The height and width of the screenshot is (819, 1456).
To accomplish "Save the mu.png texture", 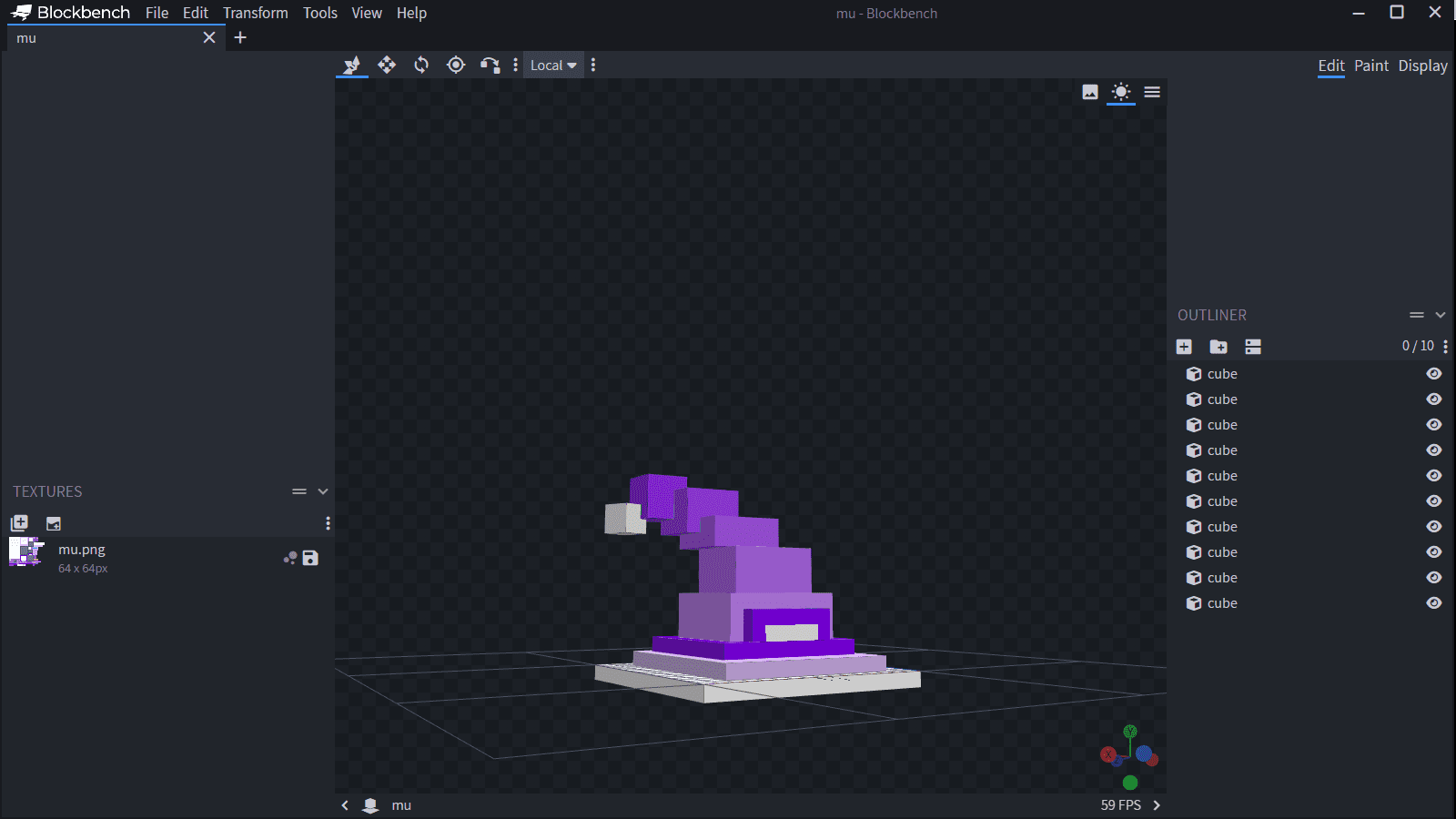I will pyautogui.click(x=310, y=558).
